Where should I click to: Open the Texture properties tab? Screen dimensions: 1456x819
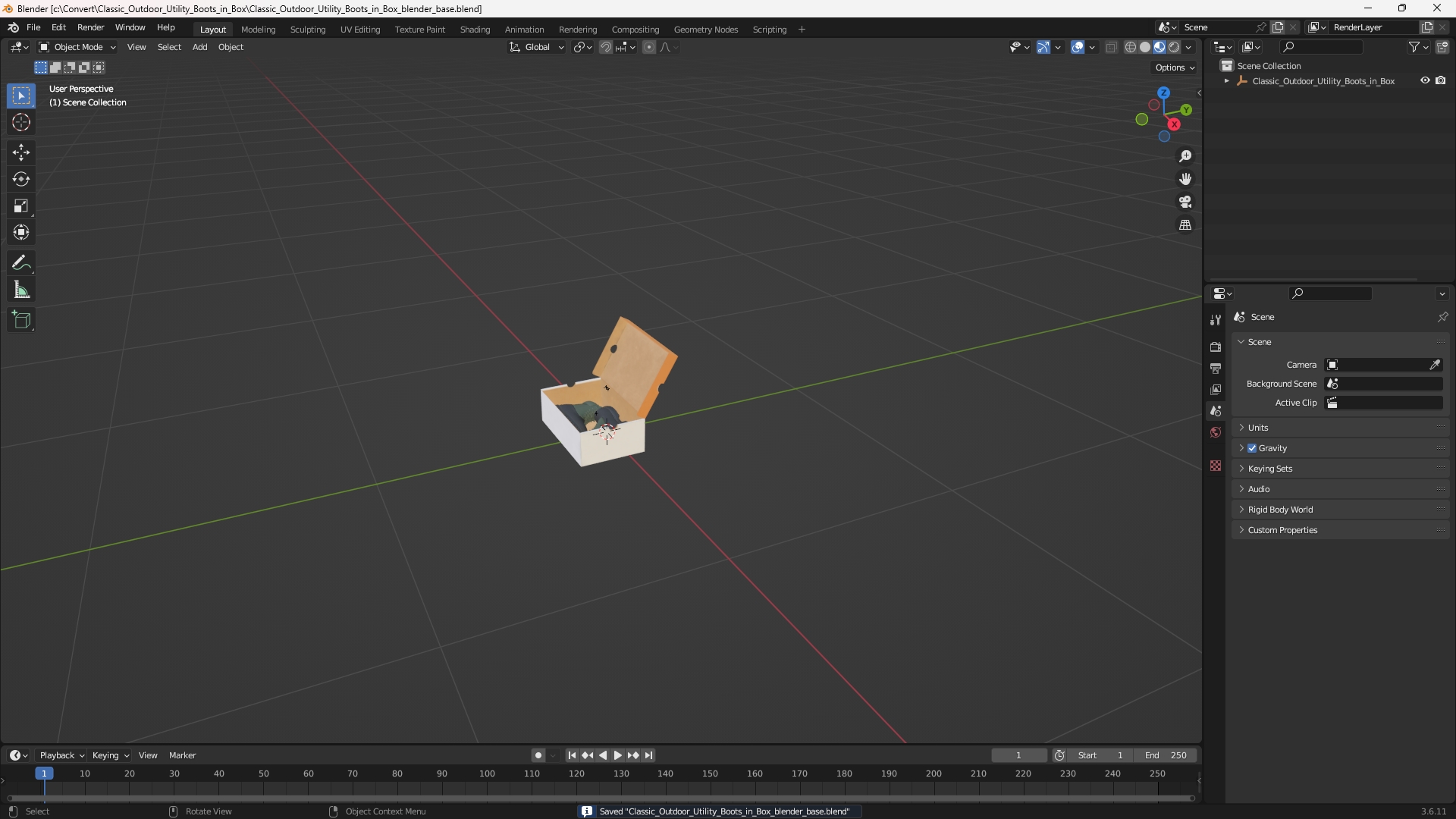pos(1216,466)
